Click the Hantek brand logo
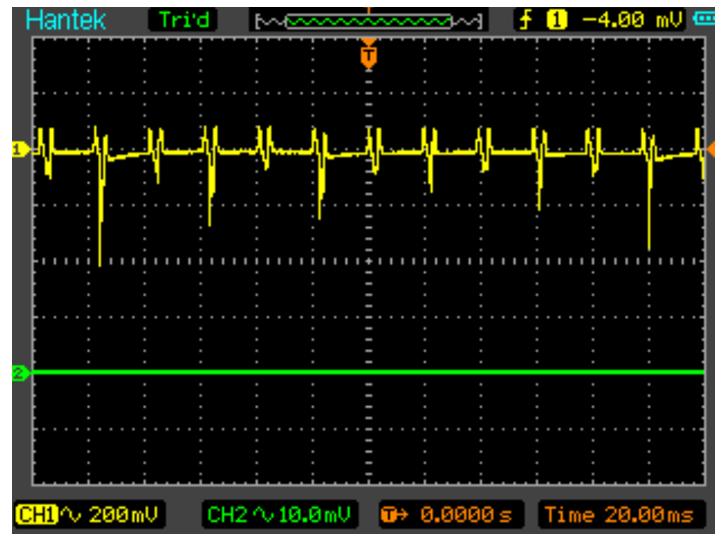Screen dimensions: 724x542 (65, 20)
